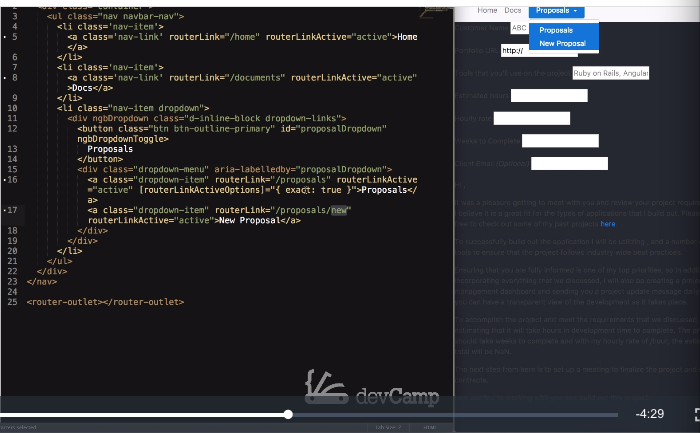Click the highlighted 'new' text in line 17
This screenshot has width=700, height=433.
pyautogui.click(x=341, y=210)
